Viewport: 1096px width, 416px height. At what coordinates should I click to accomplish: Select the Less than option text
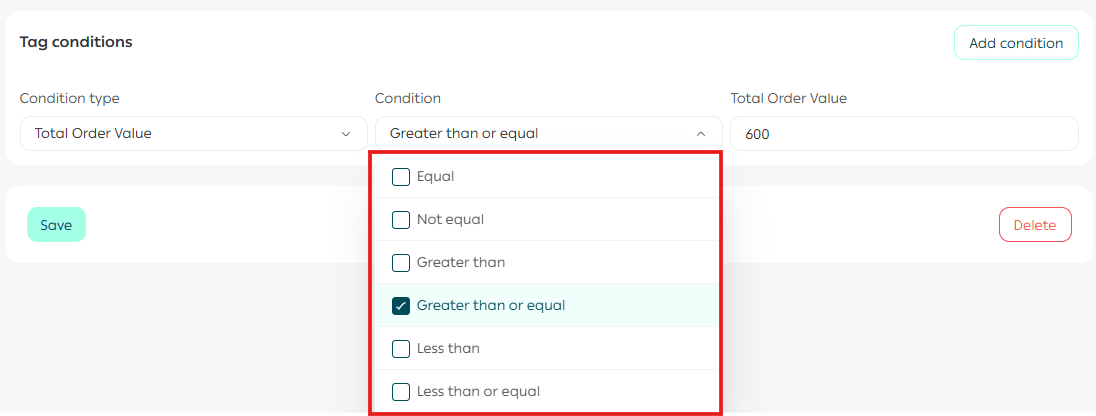448,349
